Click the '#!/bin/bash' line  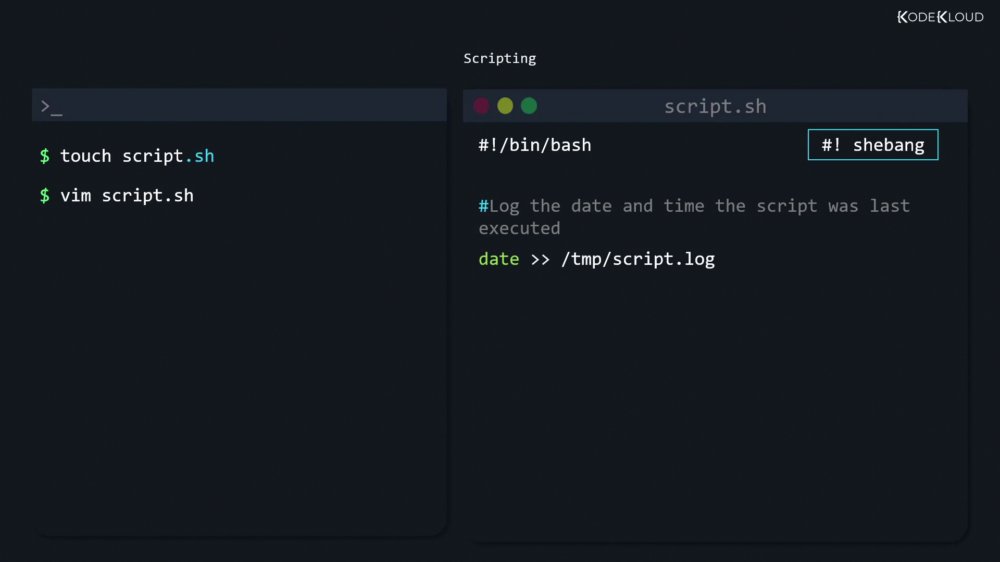(534, 145)
